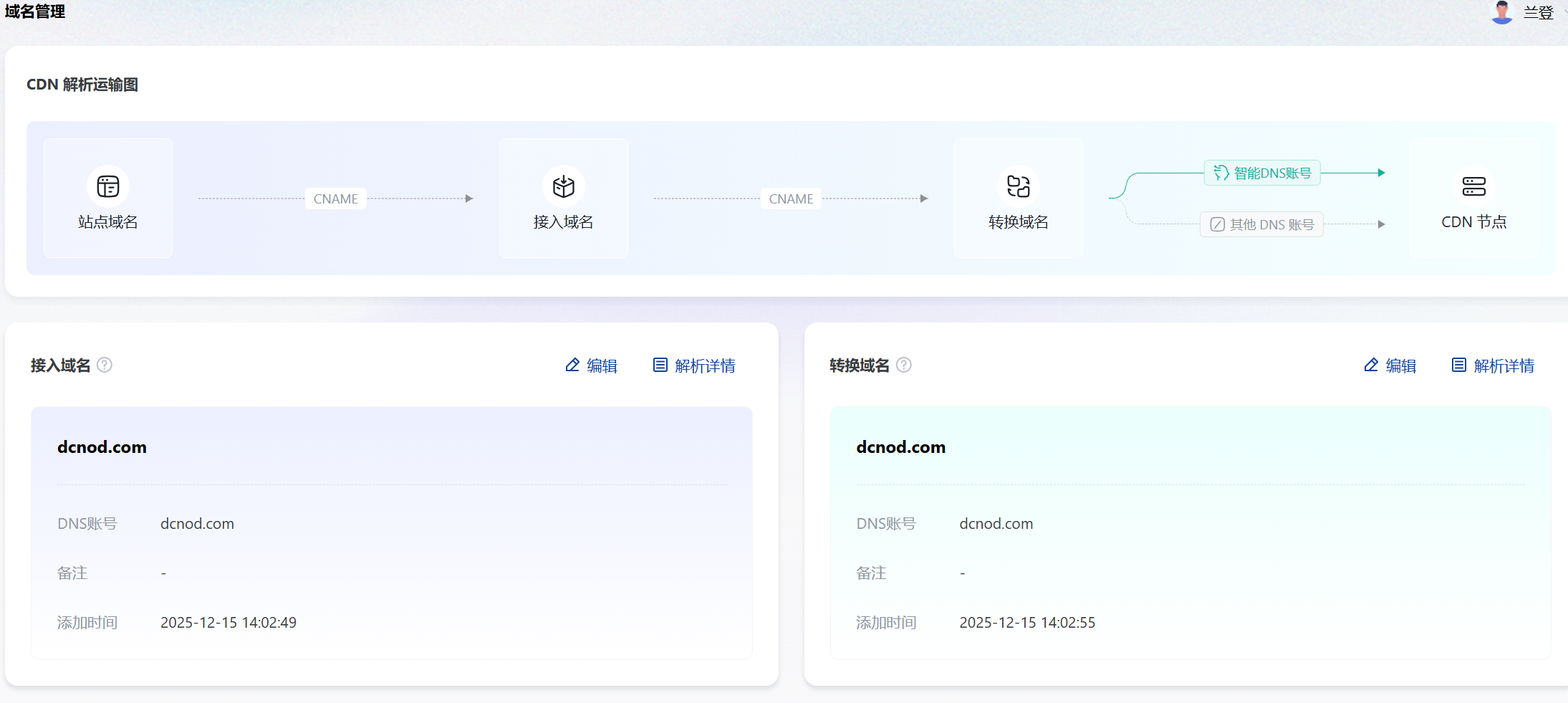Select the 其他 DNS 账号 branch tag

tap(1261, 224)
